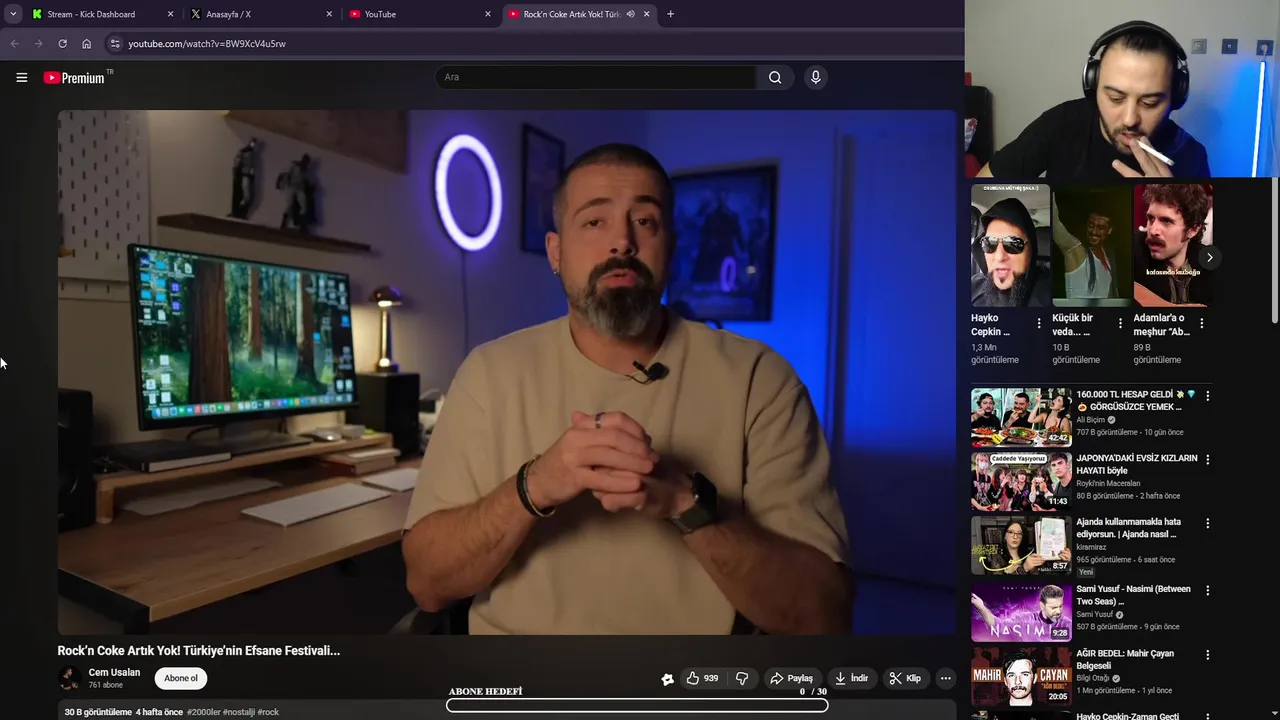Open Ajanda kullanmamakla hata ediyorsun title
Image resolution: width=1280 pixels, height=720 pixels.
tap(1129, 528)
